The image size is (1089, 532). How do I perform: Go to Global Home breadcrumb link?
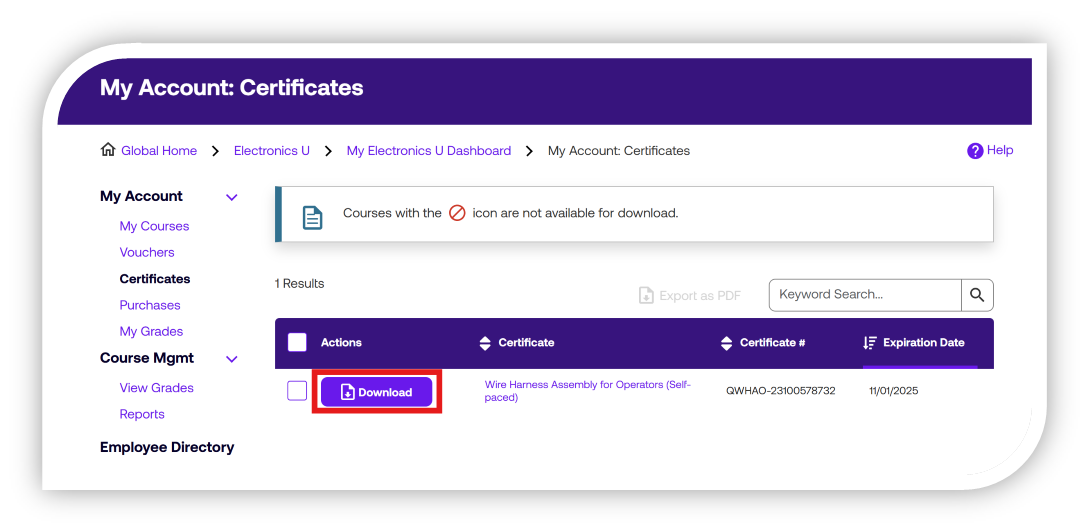pyautogui.click(x=159, y=151)
